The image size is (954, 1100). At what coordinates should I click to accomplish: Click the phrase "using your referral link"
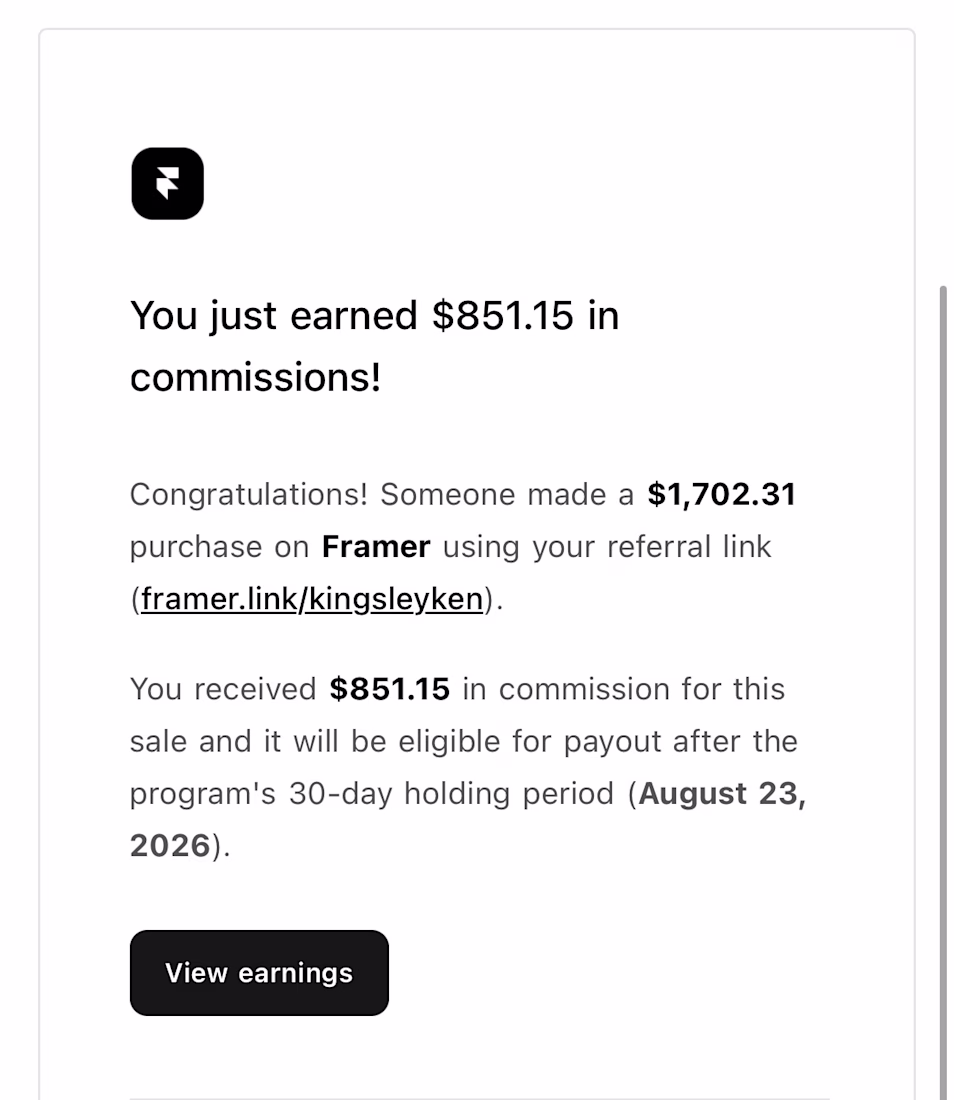[607, 547]
